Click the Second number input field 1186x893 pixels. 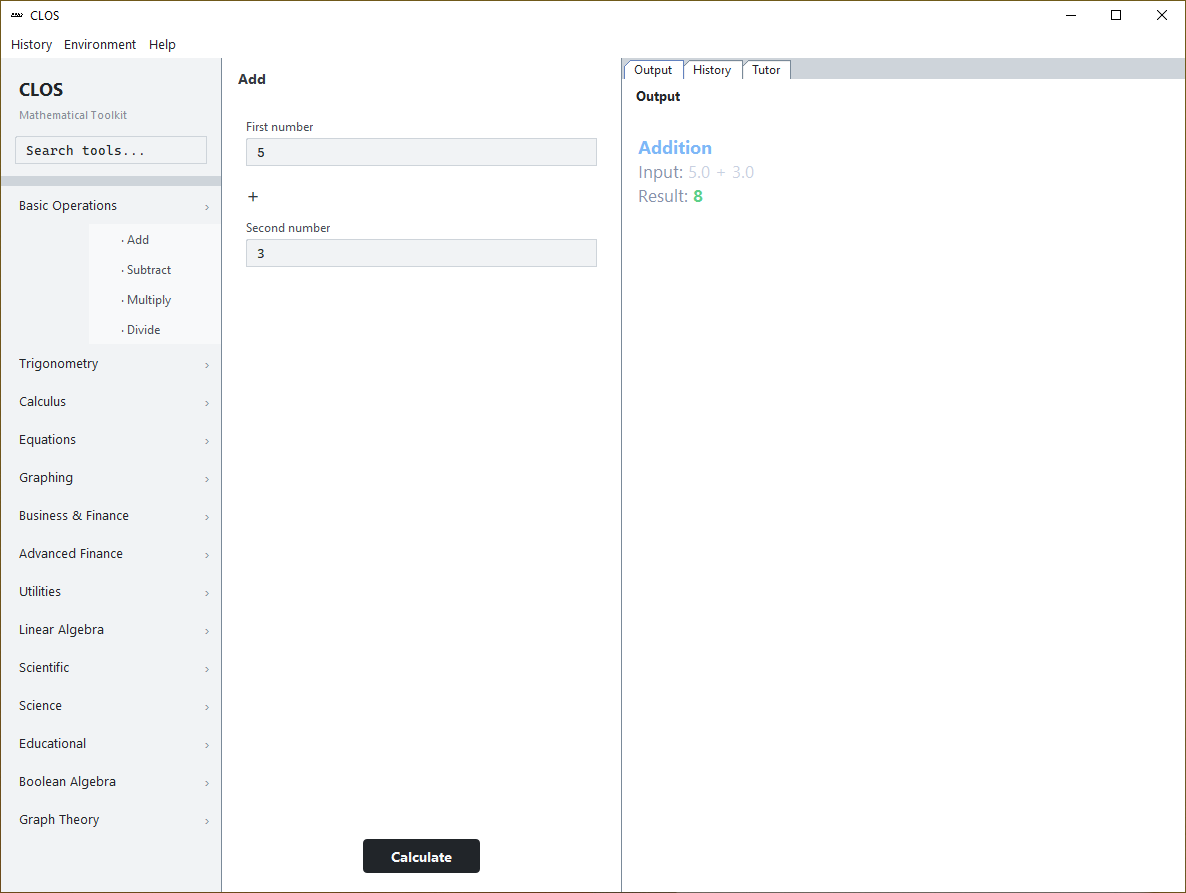click(421, 253)
